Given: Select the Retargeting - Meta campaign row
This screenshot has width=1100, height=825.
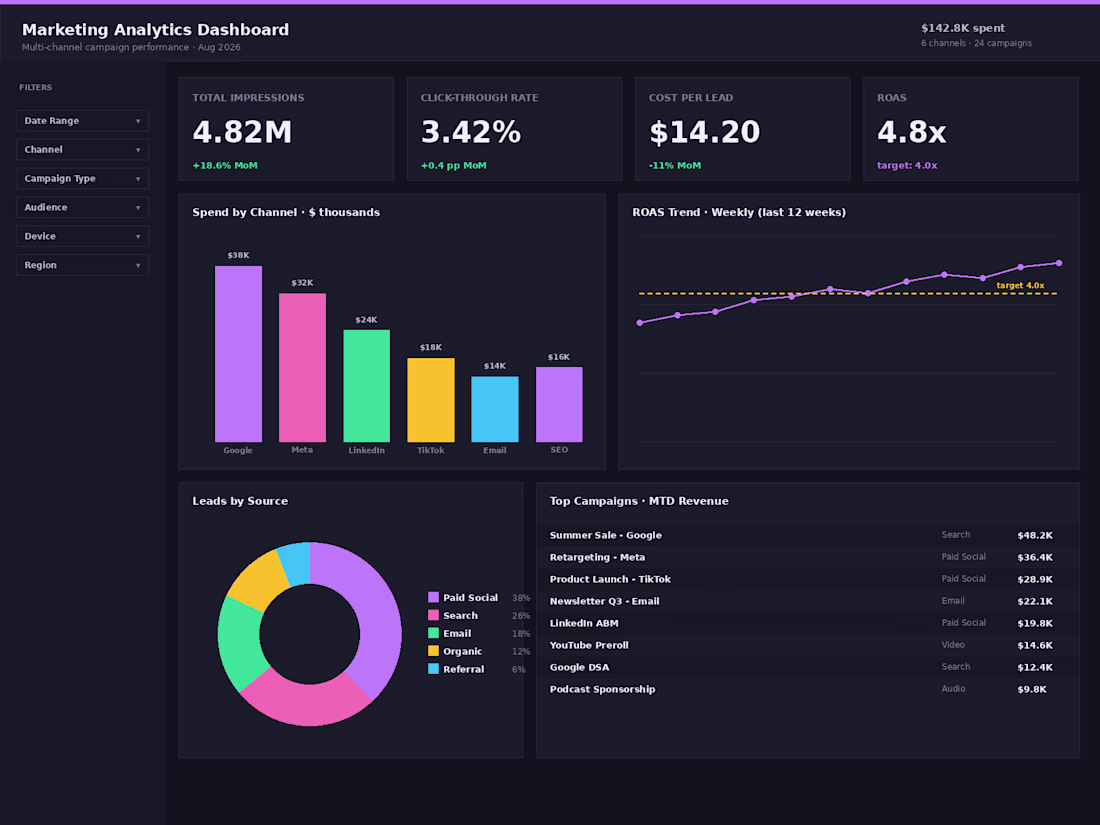Looking at the screenshot, I should pos(807,557).
